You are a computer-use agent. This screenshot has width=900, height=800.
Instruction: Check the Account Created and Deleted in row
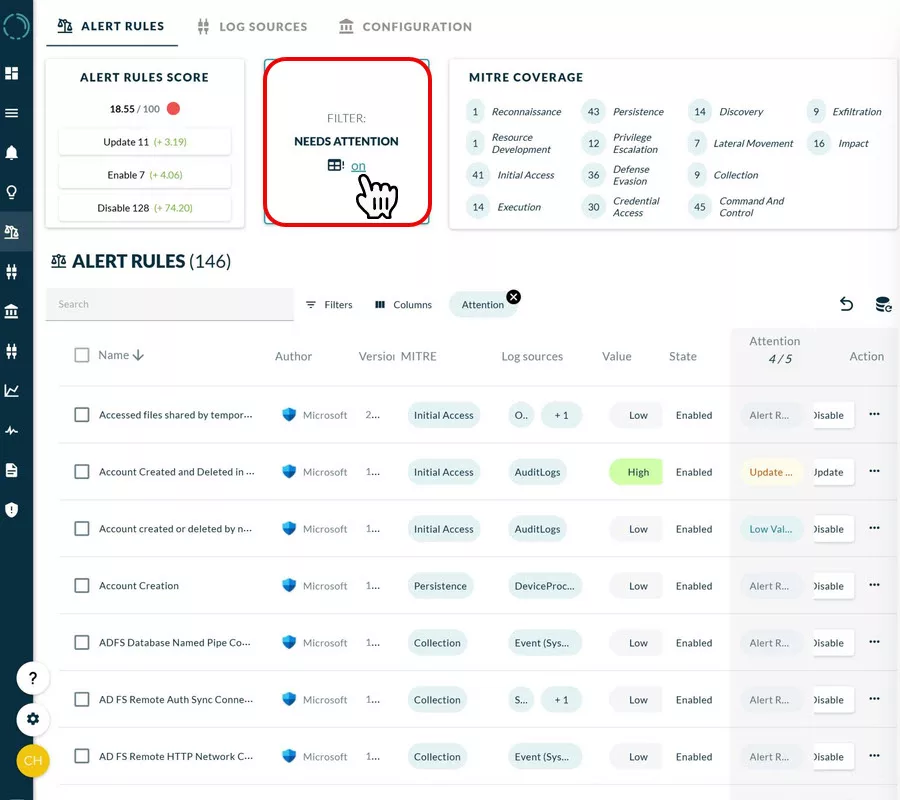(x=82, y=472)
